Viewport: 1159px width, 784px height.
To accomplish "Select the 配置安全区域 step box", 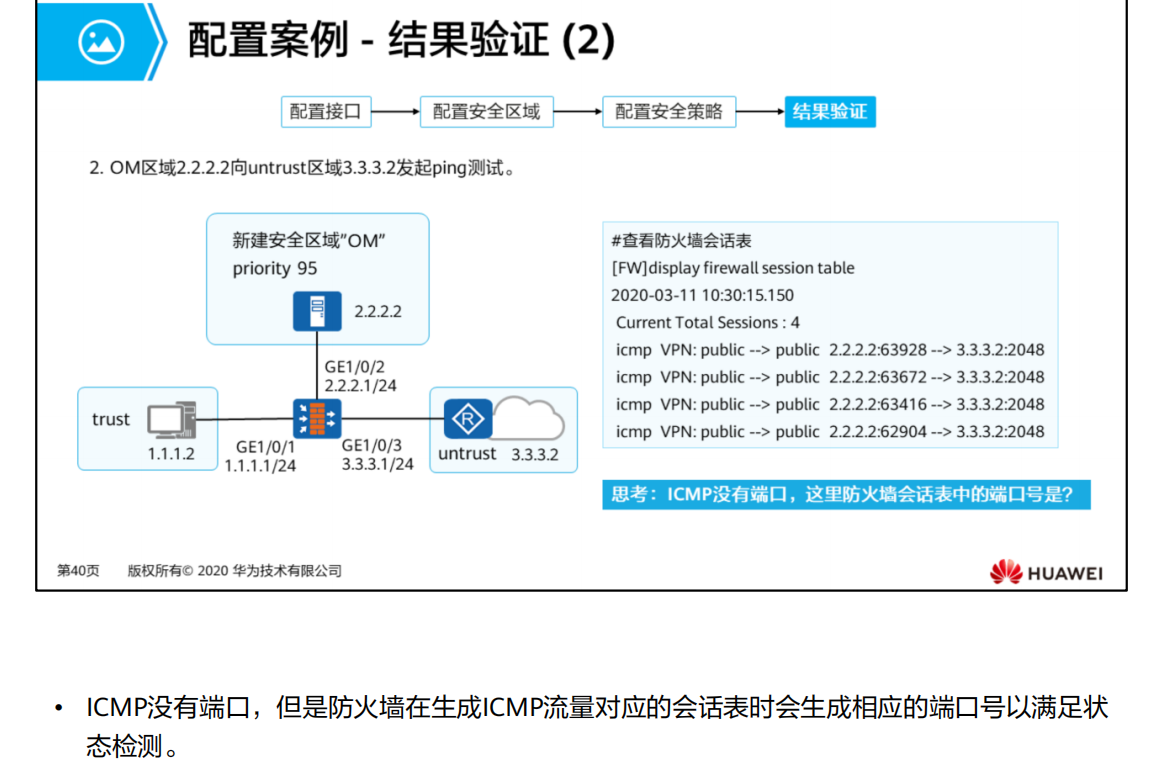I will click(486, 112).
